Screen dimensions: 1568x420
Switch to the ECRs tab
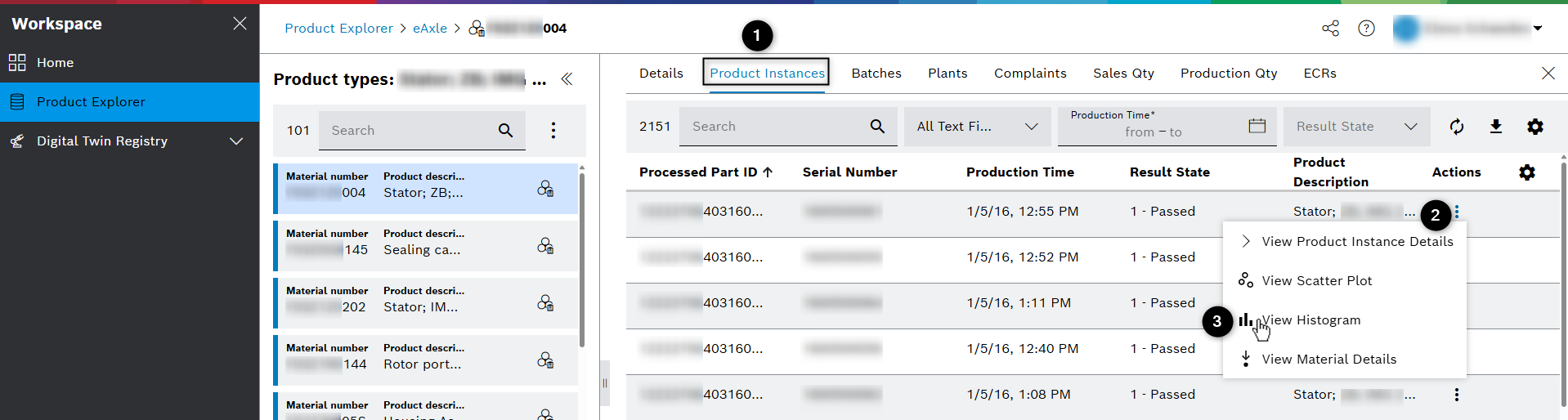tap(1319, 74)
